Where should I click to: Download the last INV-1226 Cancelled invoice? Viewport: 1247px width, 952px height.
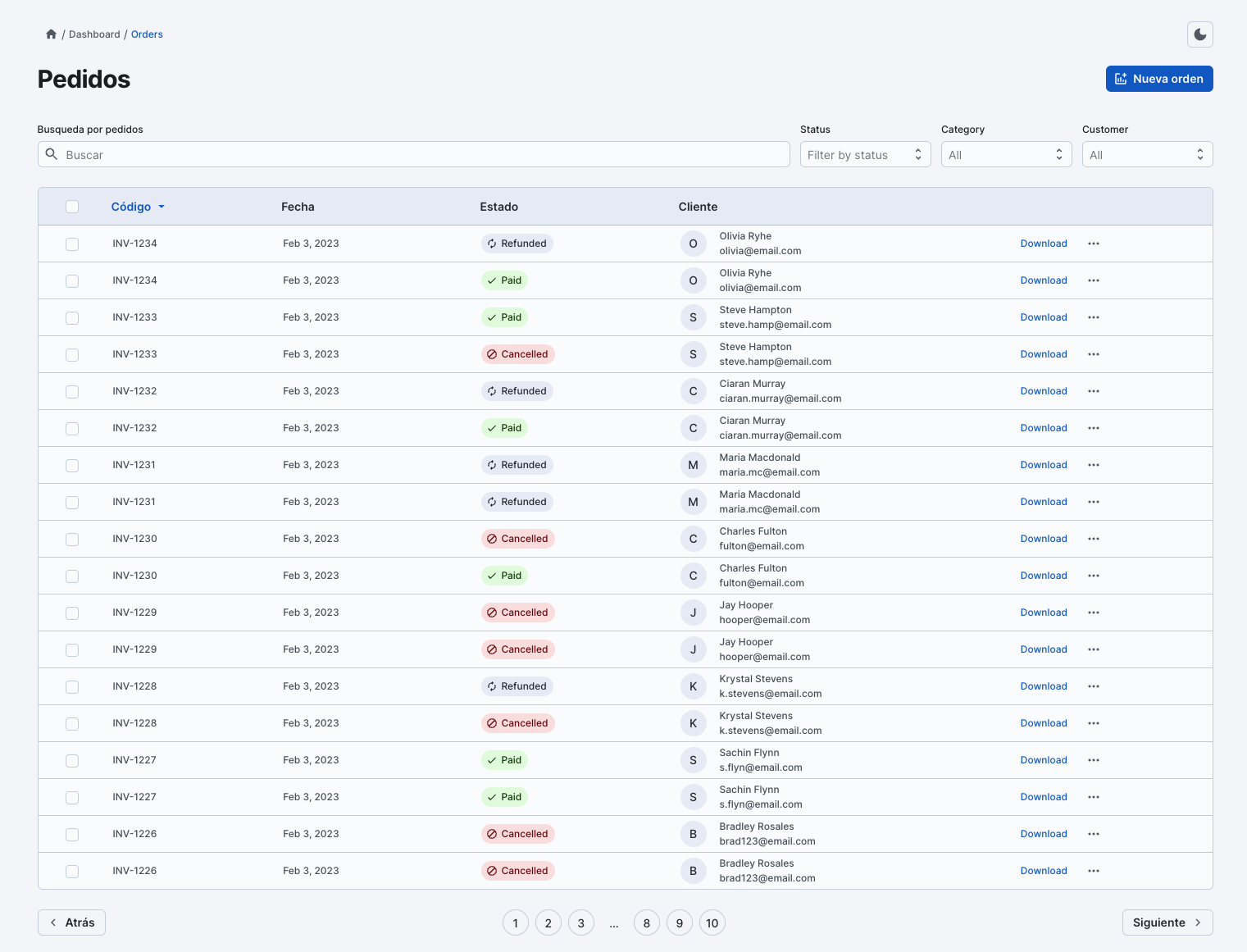point(1043,871)
